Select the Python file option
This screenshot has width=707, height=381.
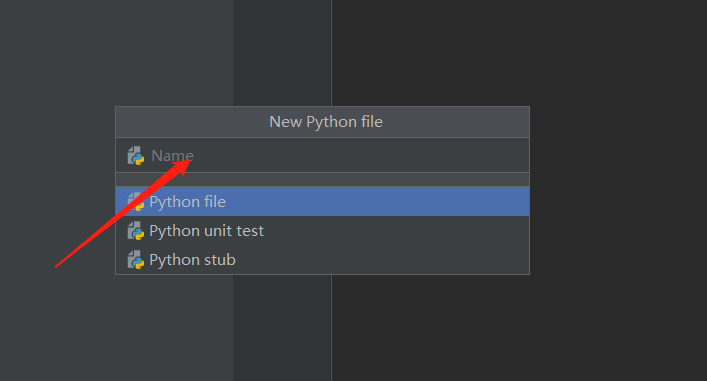click(x=322, y=202)
